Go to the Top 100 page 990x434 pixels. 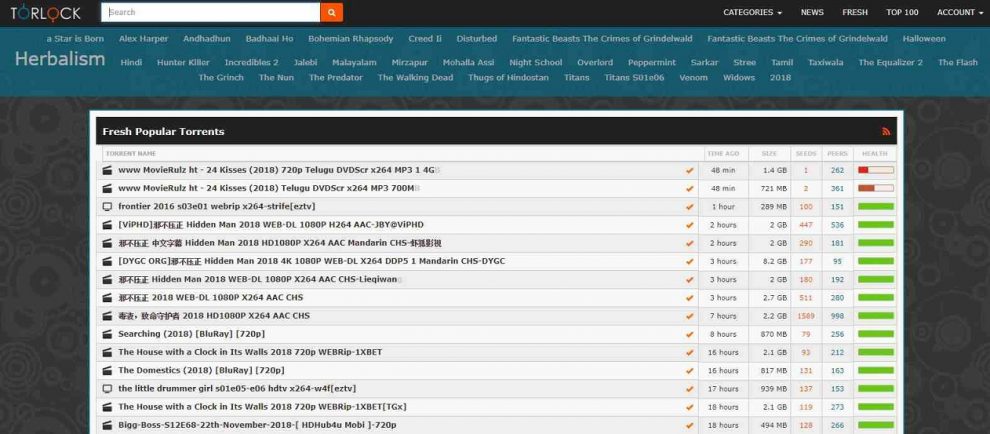902,12
